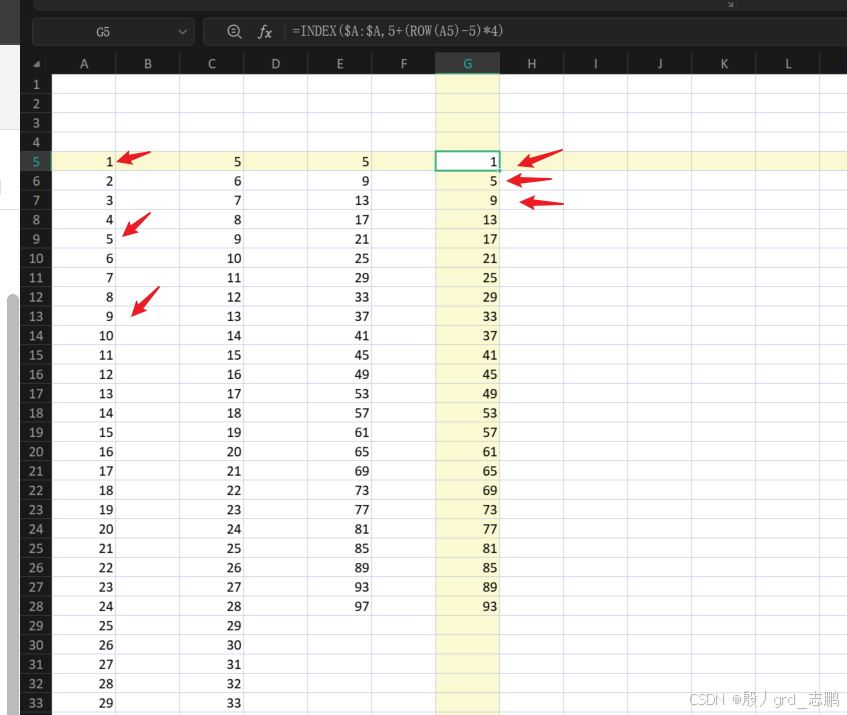Select cell E28 containing 97
Screen dimensions: 847x715
point(340,606)
